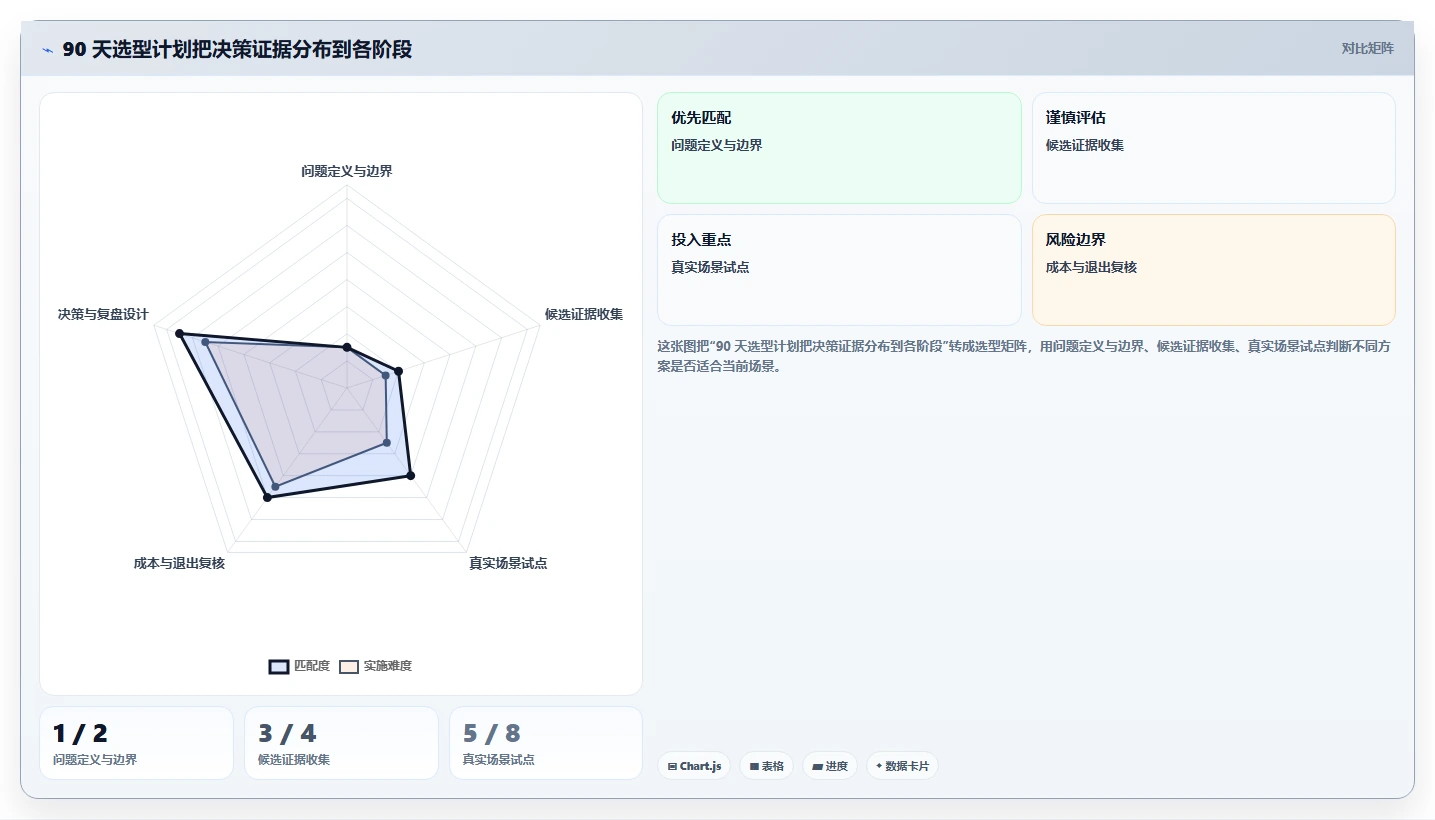Click 成本与退出复核 text in 风险边界 card

[x=1091, y=267]
